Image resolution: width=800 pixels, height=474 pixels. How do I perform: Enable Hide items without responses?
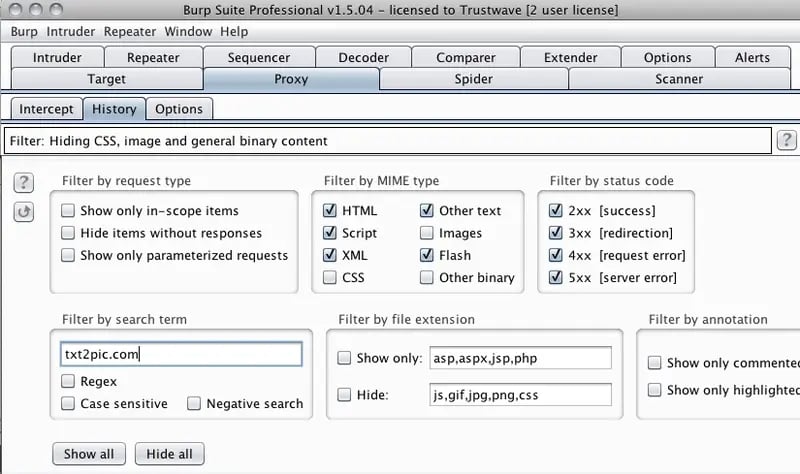click(68, 233)
